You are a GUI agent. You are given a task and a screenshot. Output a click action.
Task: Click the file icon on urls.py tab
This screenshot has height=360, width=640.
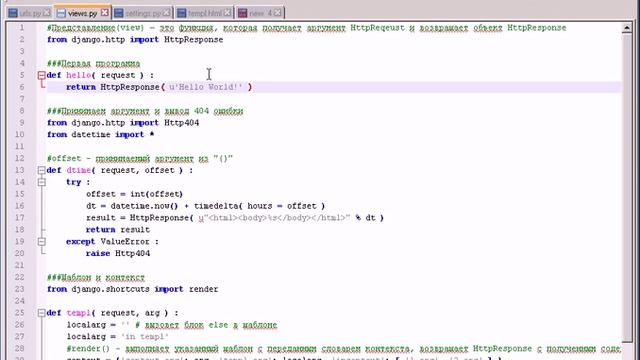pyautogui.click(x=13, y=13)
